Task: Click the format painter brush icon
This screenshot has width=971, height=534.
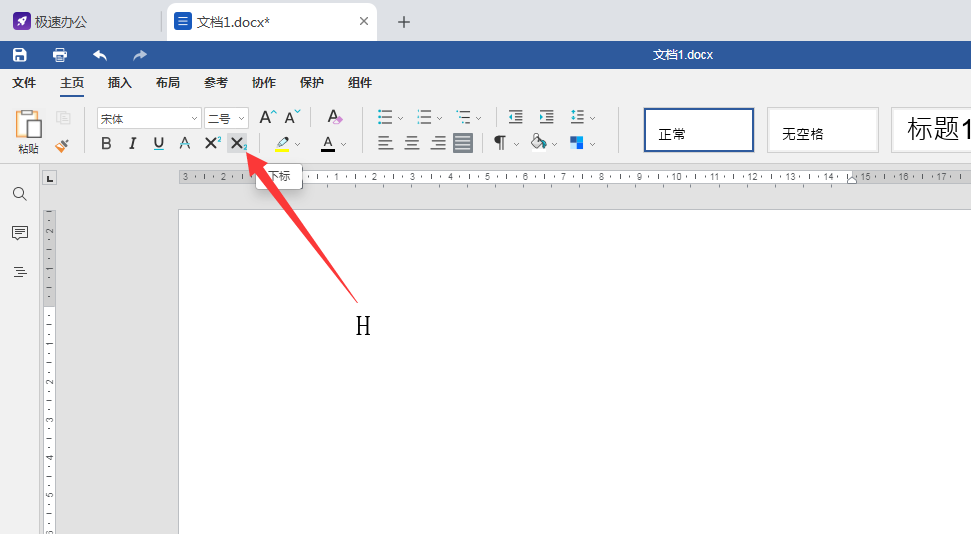Action: click(x=62, y=146)
